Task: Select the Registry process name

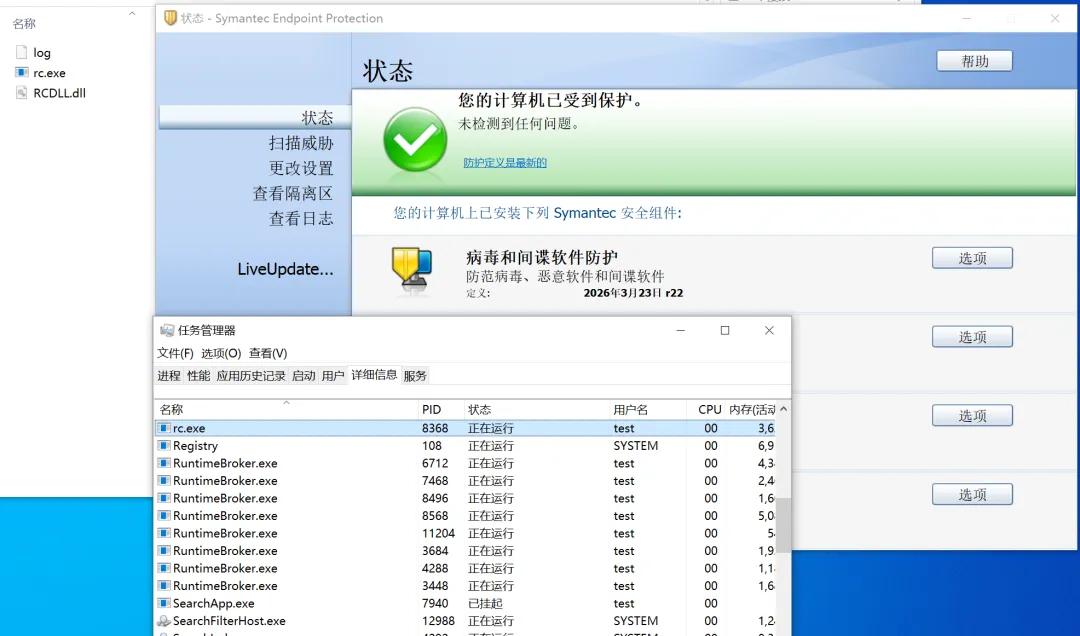Action: [x=195, y=446]
